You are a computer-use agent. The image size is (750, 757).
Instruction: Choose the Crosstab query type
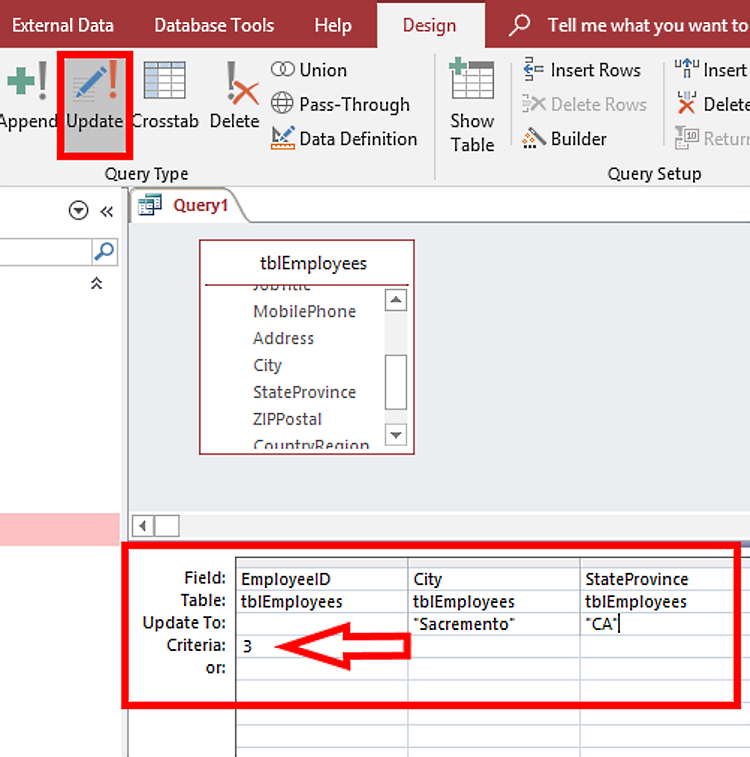coord(165,96)
